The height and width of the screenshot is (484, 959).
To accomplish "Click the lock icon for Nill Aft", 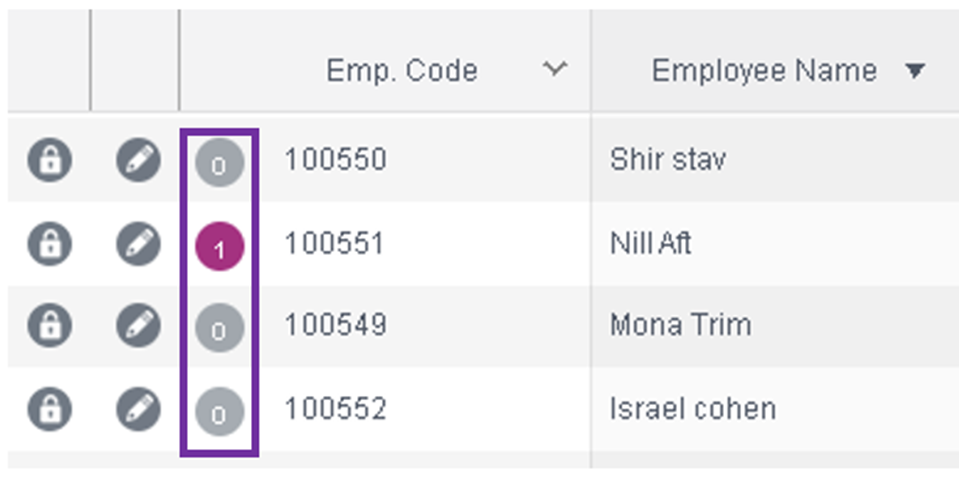I will (x=50, y=244).
